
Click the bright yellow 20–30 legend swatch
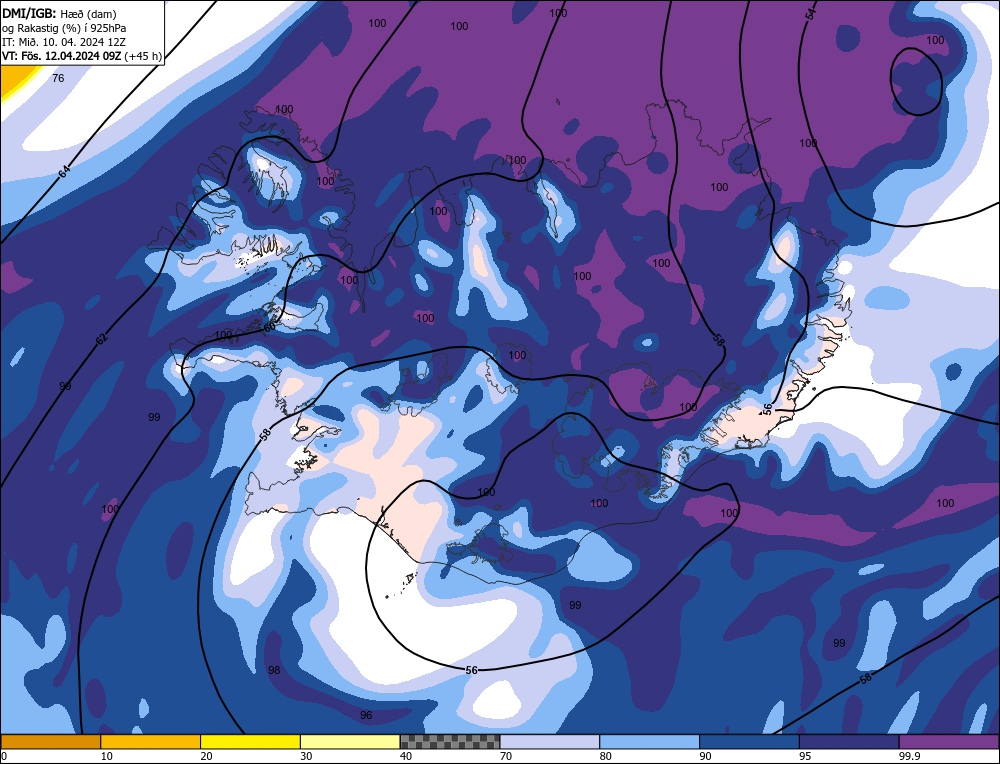tap(250, 742)
